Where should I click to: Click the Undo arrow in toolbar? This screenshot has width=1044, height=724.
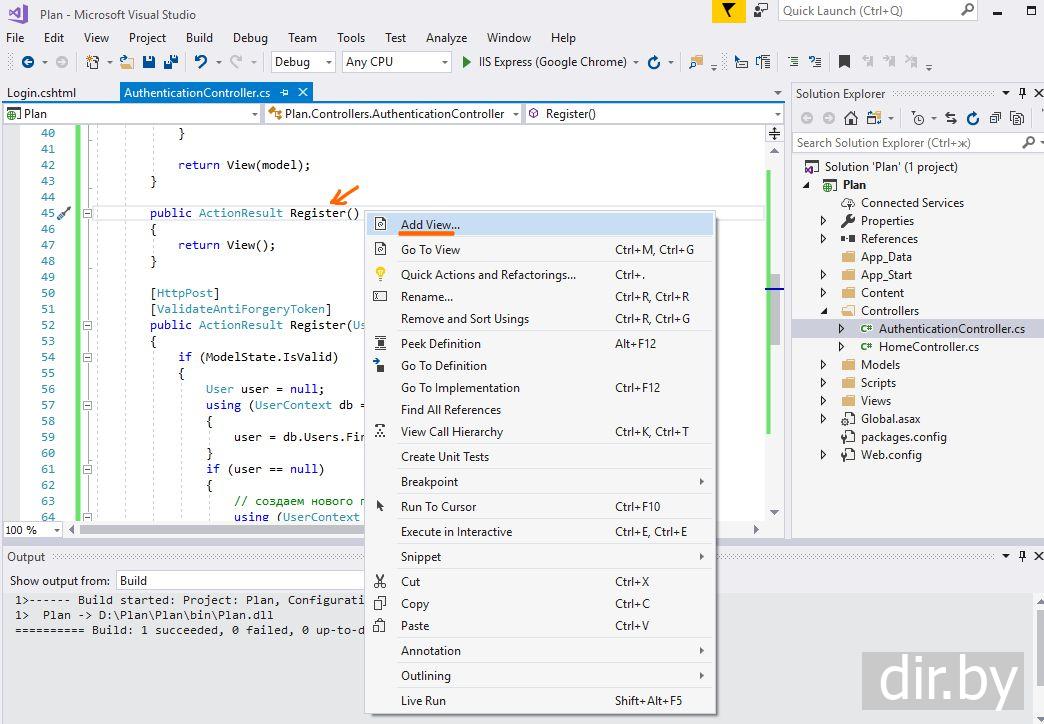click(201, 62)
